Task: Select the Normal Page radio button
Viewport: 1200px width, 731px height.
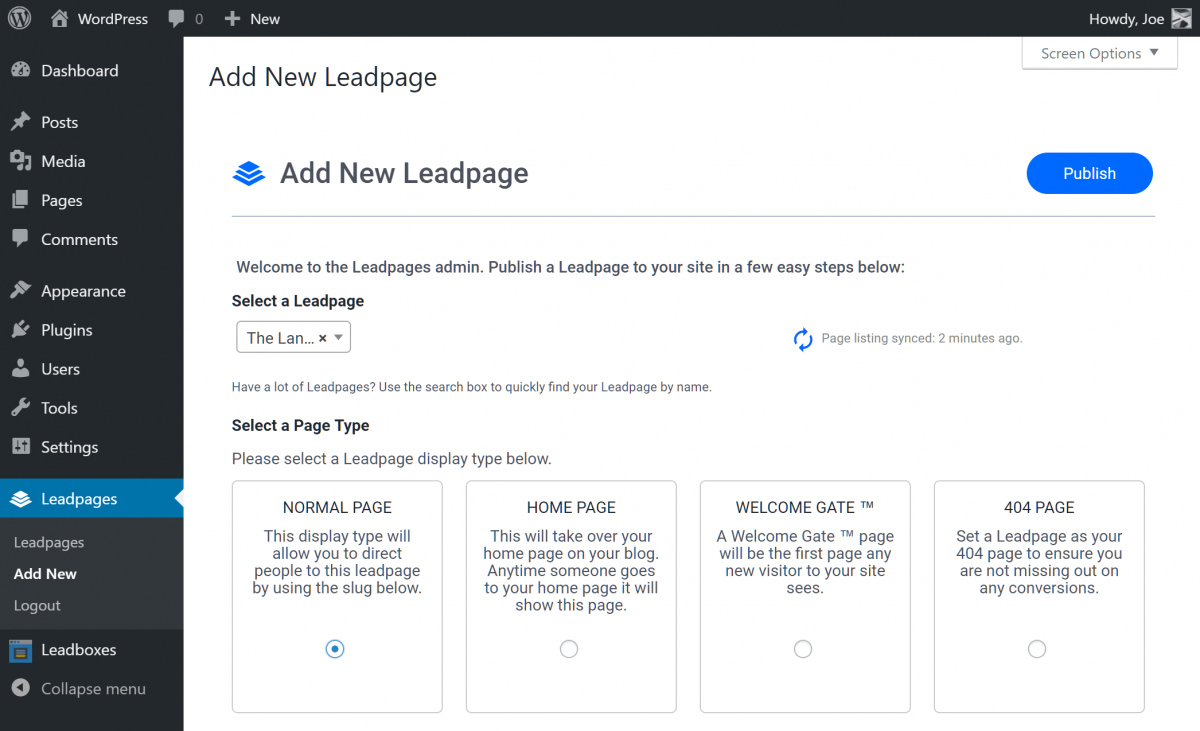Action: [335, 649]
